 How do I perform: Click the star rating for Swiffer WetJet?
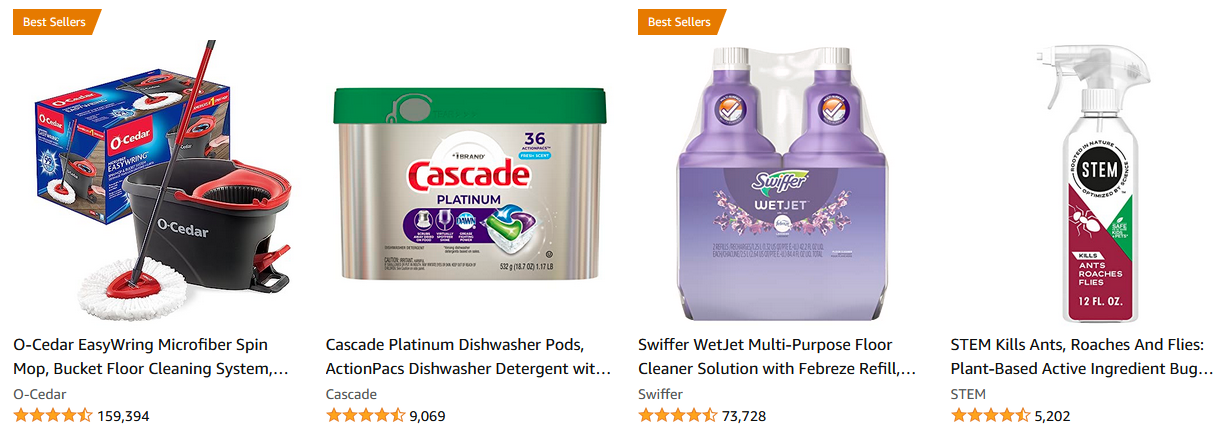[677, 416]
